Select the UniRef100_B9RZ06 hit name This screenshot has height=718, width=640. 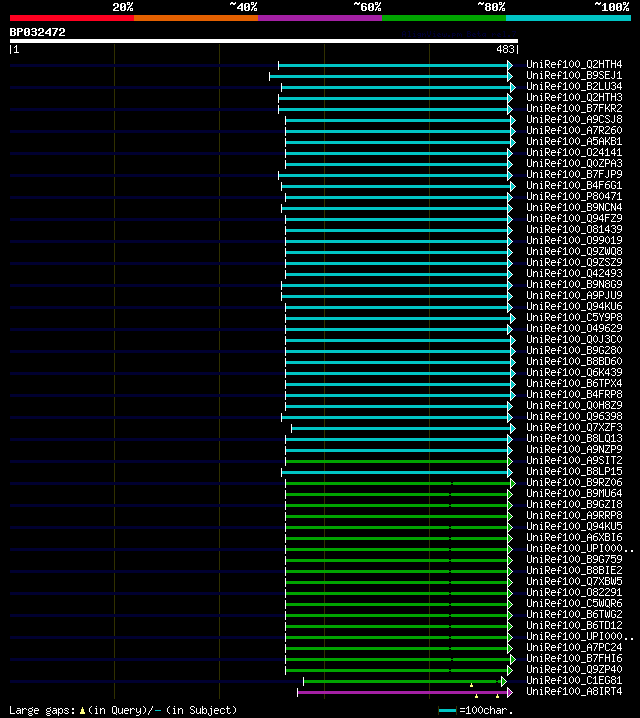[574, 482]
